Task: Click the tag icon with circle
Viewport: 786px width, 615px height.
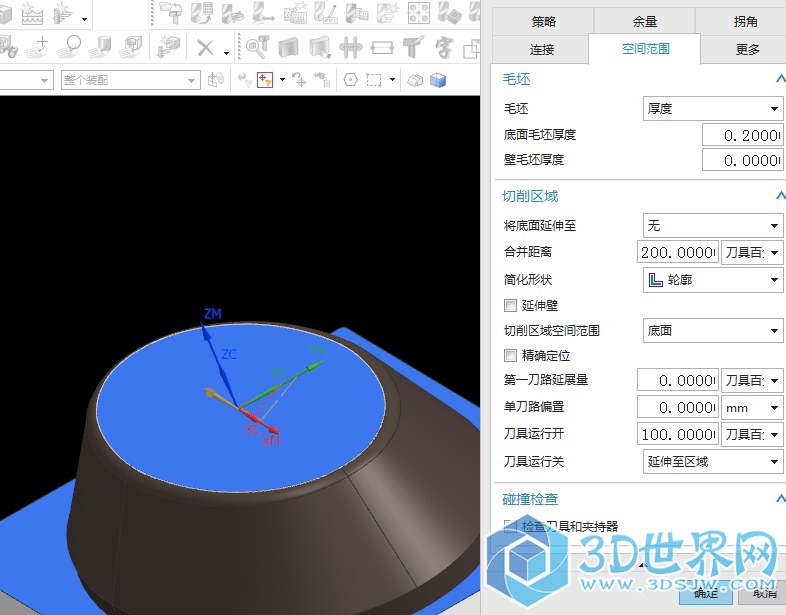Action: tap(70, 47)
